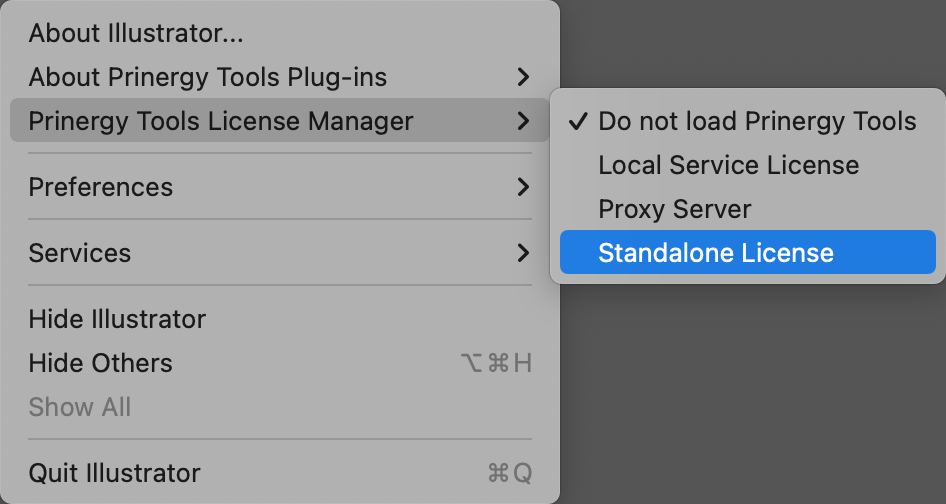Open the Services submenu

point(80,253)
